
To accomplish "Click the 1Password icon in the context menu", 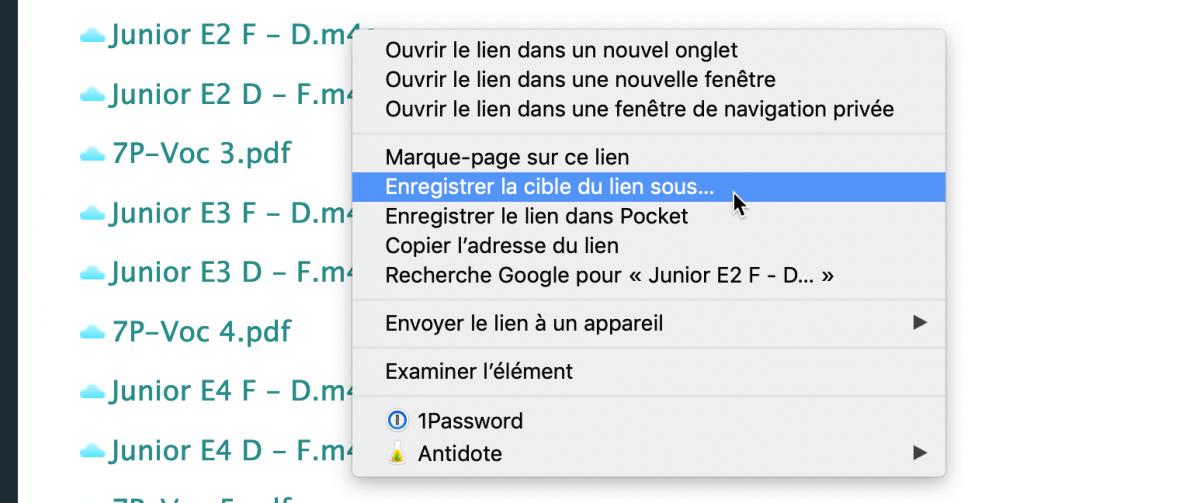I will point(397,421).
